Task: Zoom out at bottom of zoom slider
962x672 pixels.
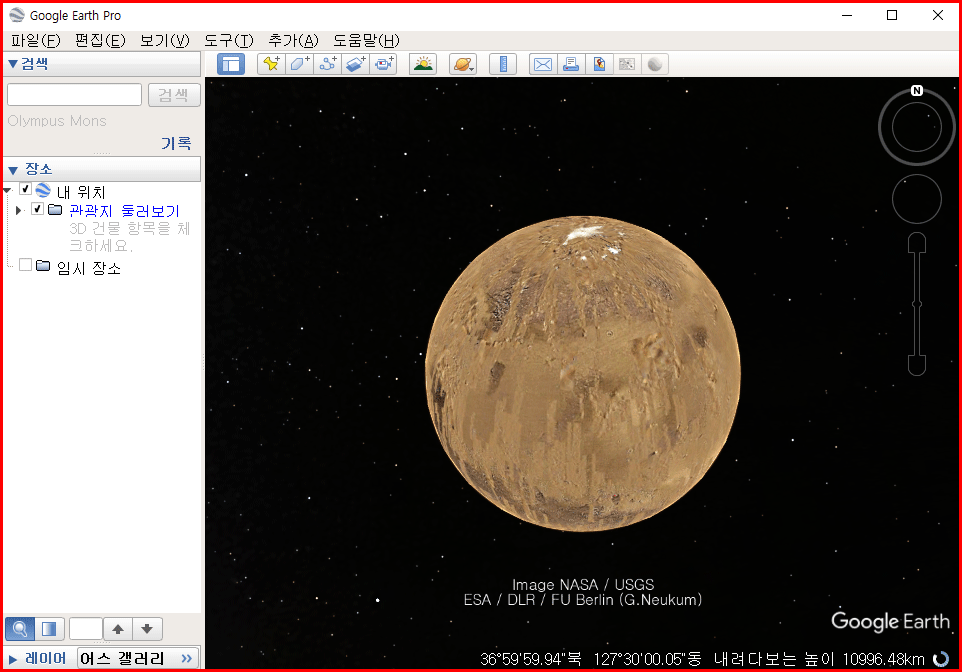Action: tap(917, 365)
